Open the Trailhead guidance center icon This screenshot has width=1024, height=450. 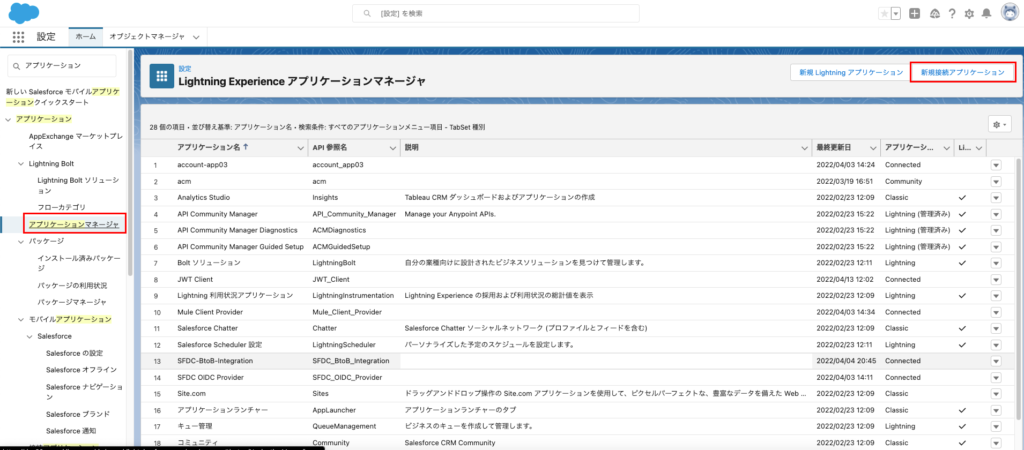pos(933,13)
